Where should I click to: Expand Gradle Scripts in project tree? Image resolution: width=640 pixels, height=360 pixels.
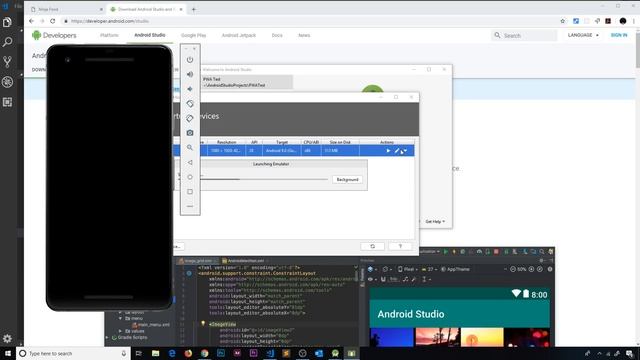tap(108, 338)
